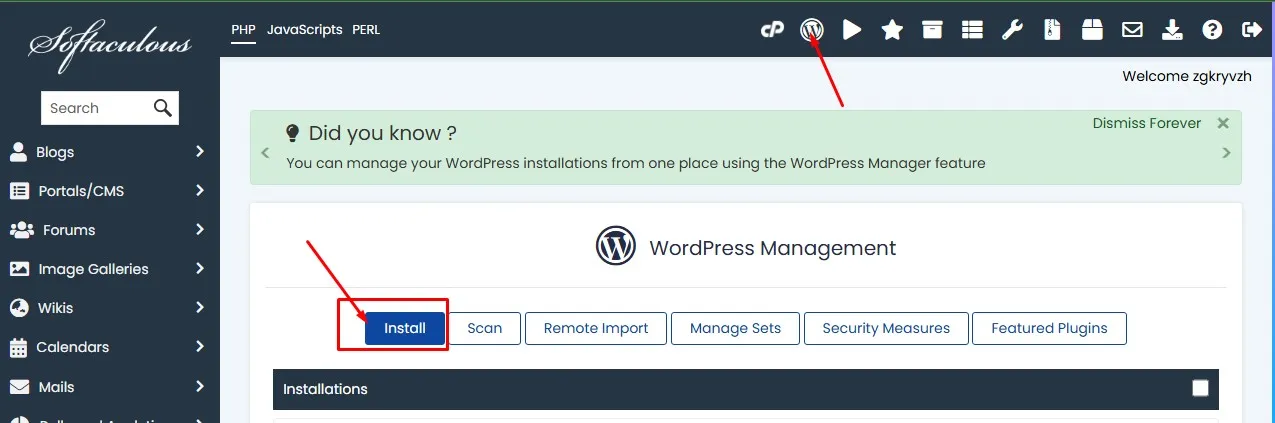Close the Did you know banner
This screenshot has height=423, width=1275.
[x=1223, y=123]
